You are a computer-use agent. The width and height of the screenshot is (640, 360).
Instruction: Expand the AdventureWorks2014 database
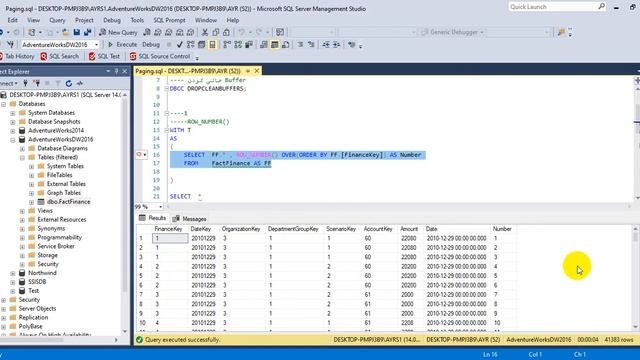coord(13,131)
